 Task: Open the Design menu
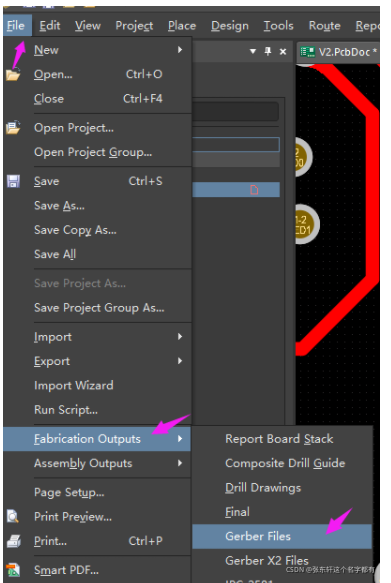tap(230, 26)
